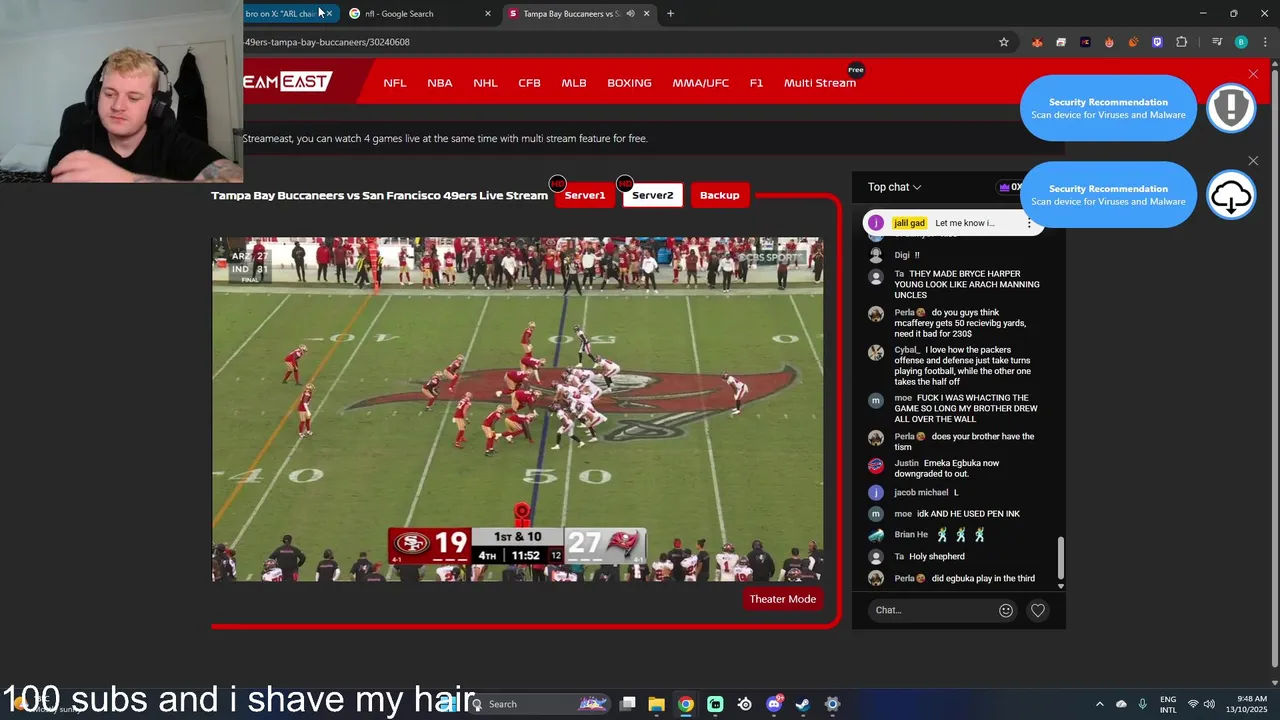1280x720 pixels.
Task: Click the orange fox-face extension icon
Action: pos(1037,42)
